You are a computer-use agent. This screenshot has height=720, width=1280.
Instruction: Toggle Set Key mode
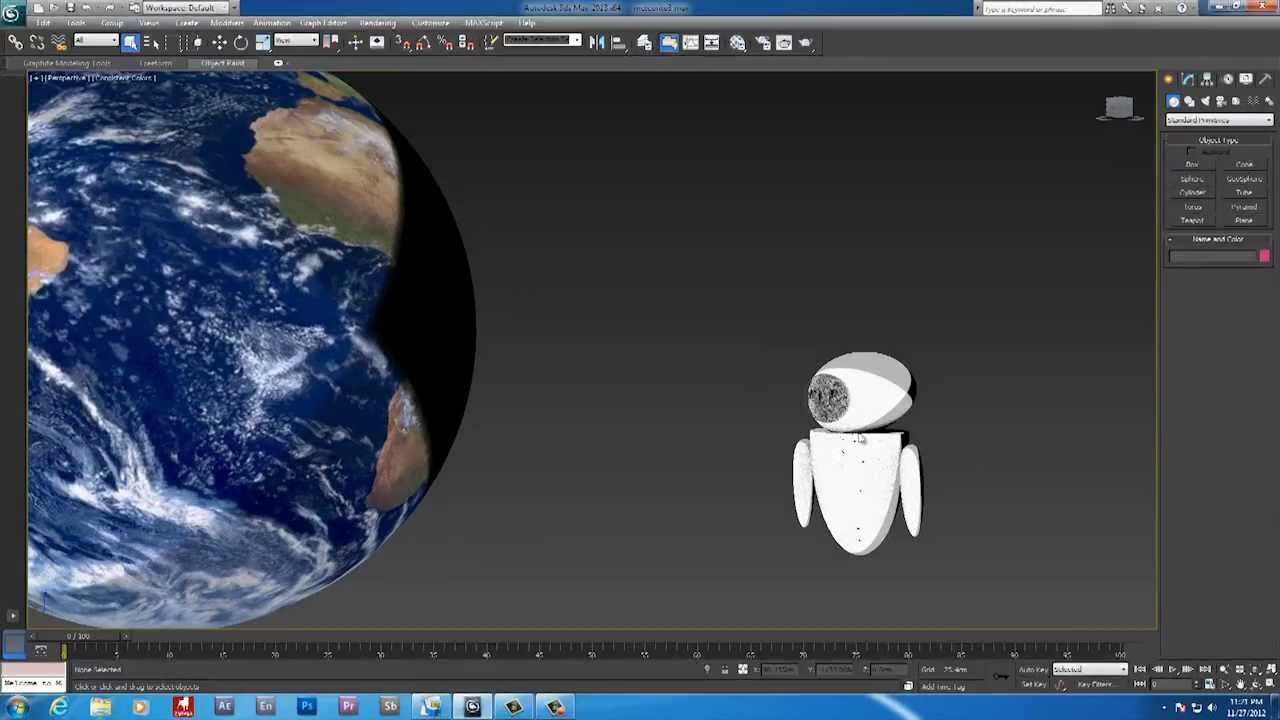tap(1033, 685)
